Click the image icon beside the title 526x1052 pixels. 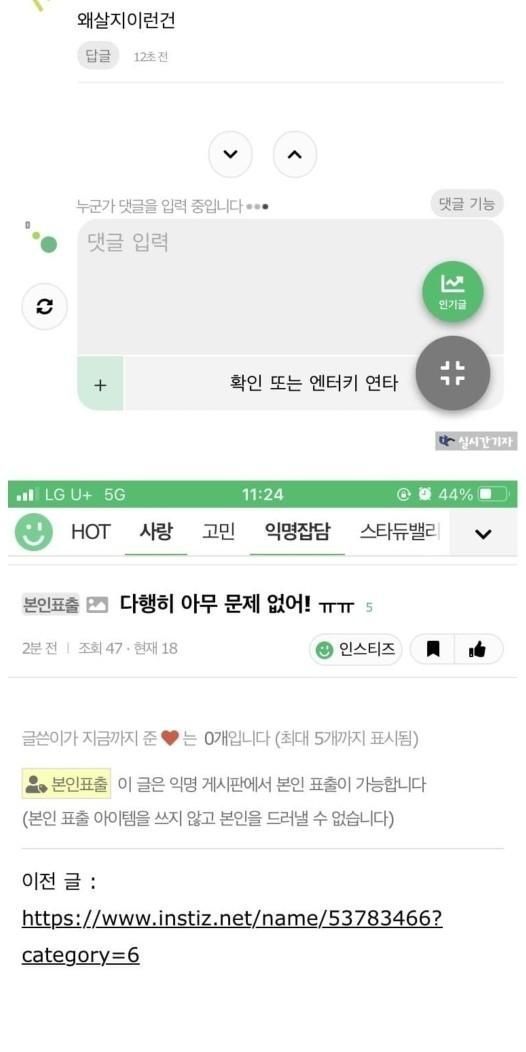pyautogui.click(x=97, y=604)
